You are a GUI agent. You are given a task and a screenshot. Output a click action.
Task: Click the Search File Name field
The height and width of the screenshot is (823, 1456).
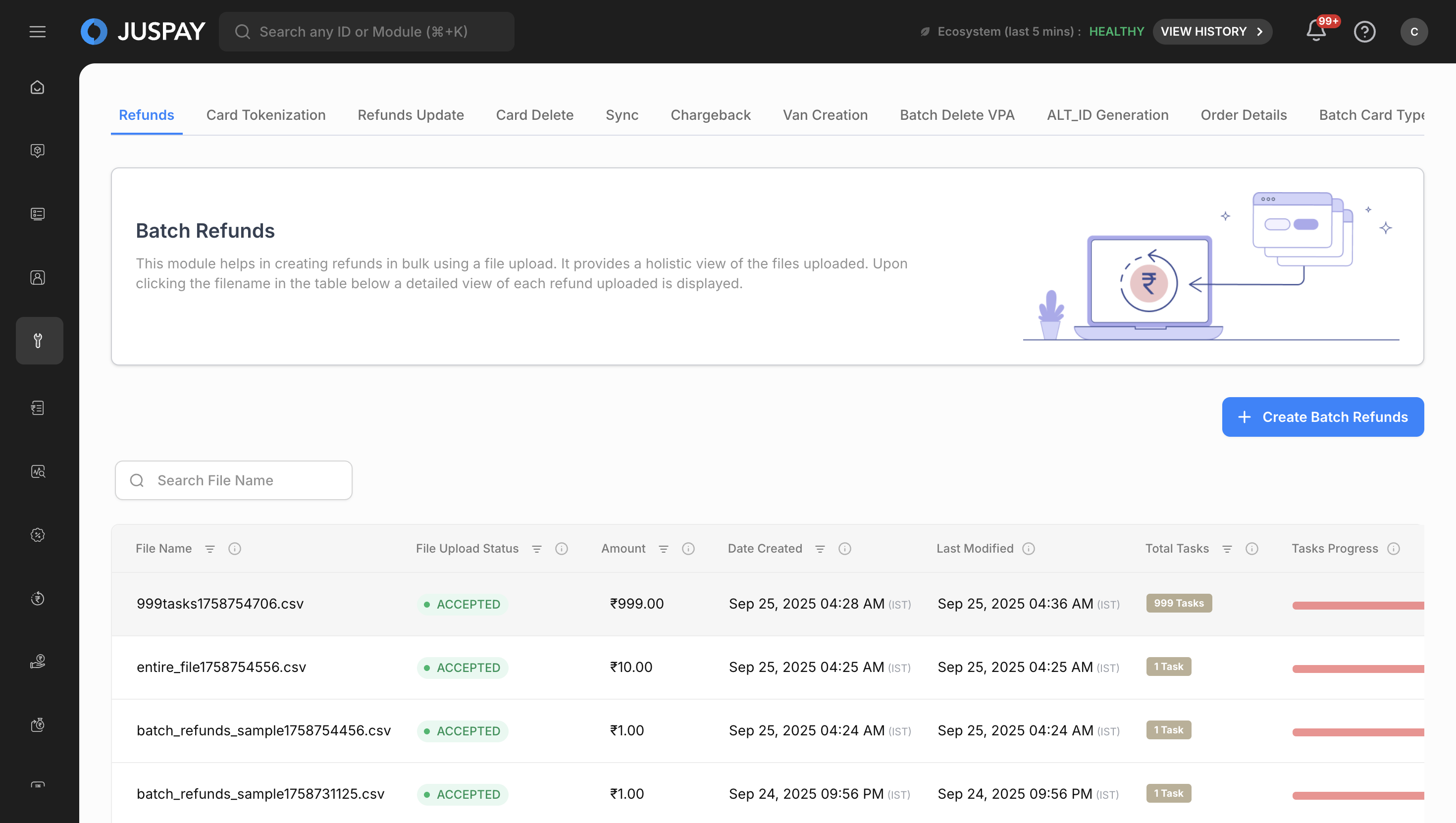click(243, 480)
